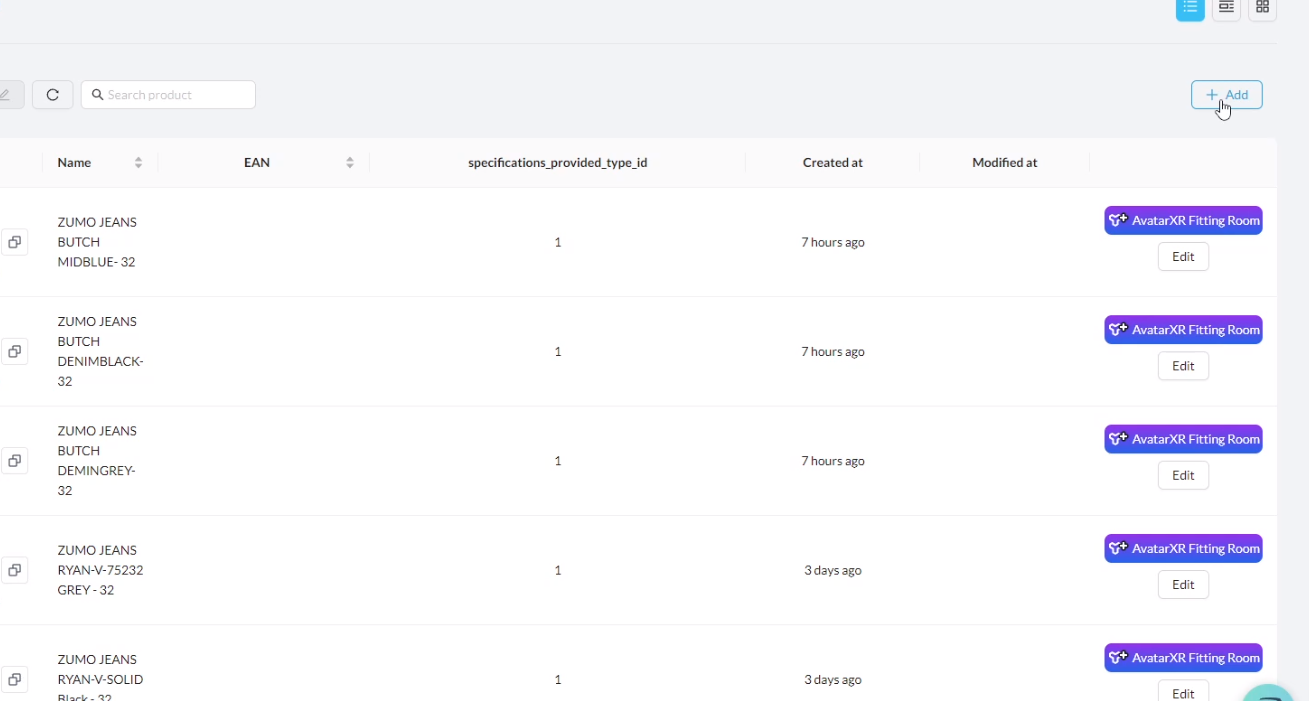1309x701 pixels.
Task: Edit the RYAN-V-75232 GREY - 32 product
Action: point(1184,585)
